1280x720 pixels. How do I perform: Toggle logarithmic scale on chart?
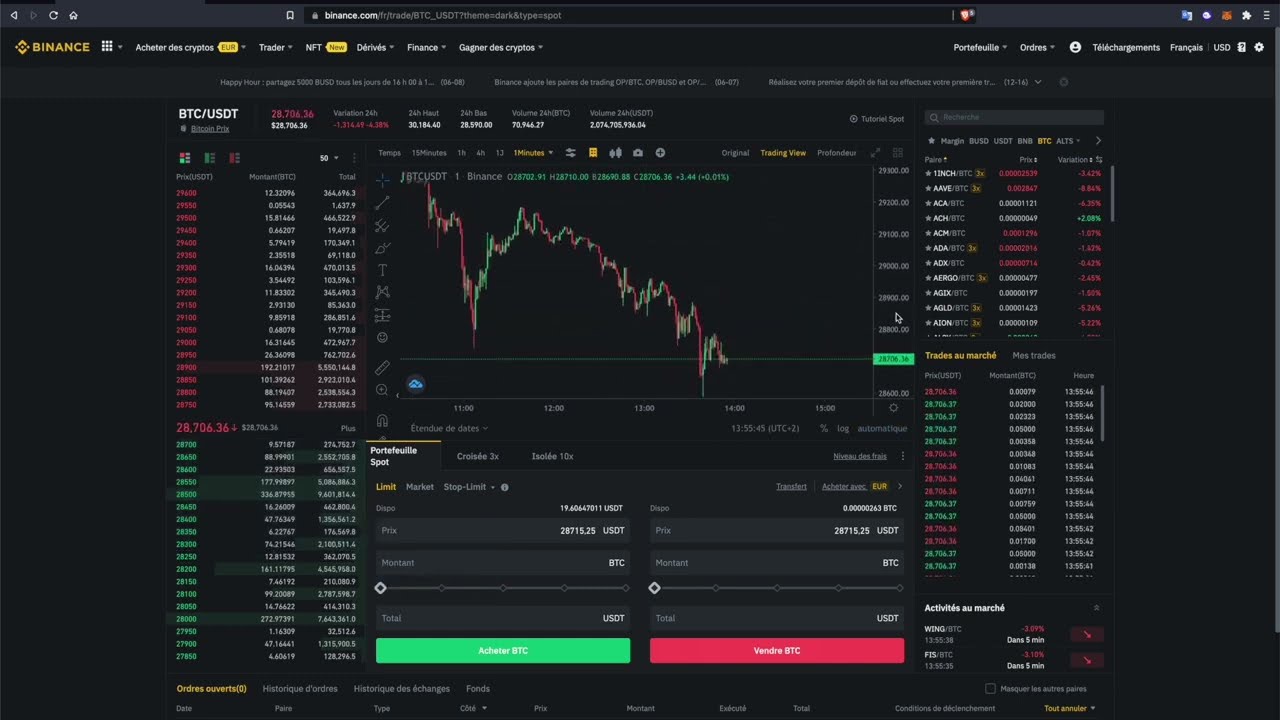click(x=843, y=428)
